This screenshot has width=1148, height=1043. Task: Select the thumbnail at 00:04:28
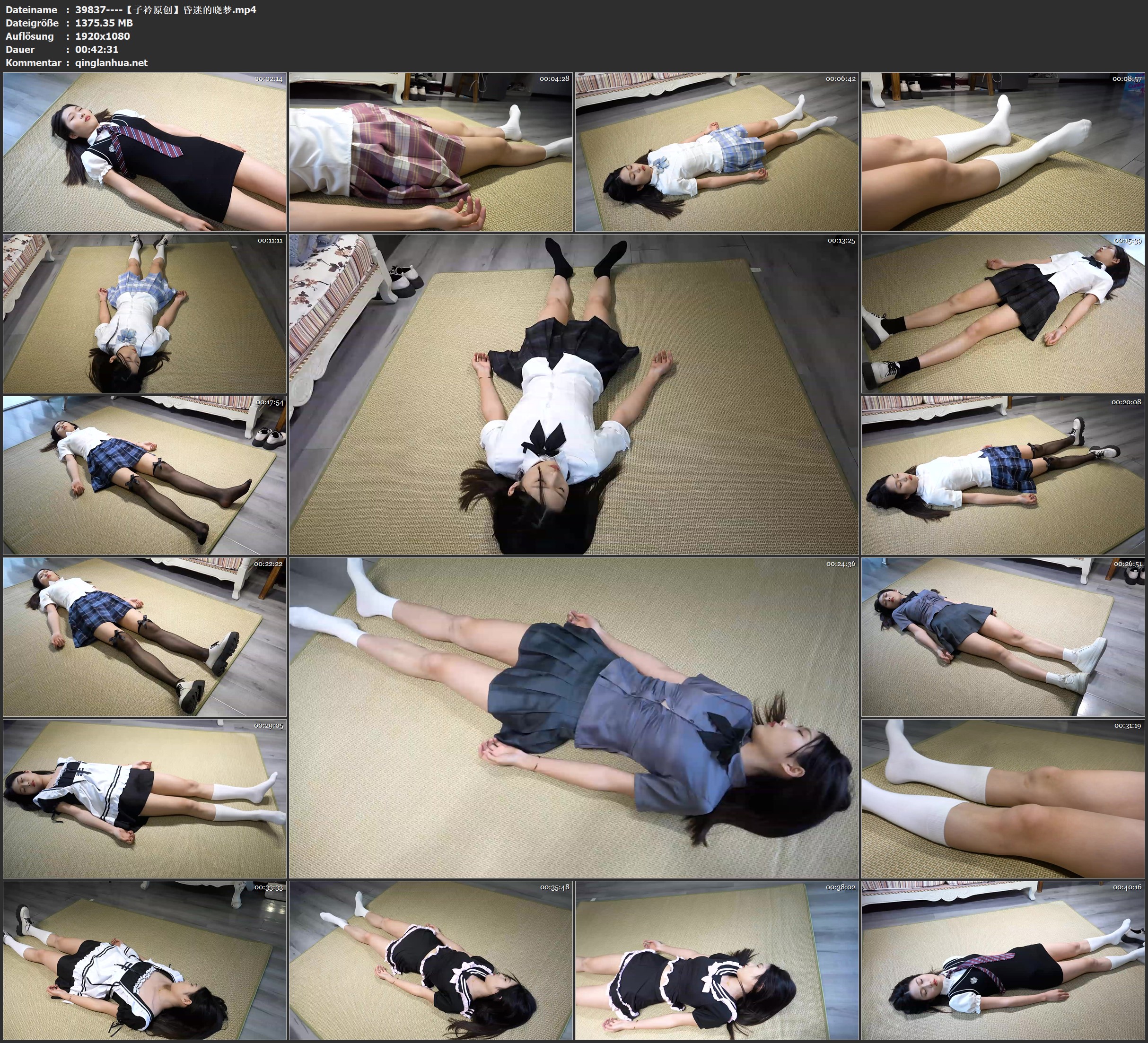click(430, 151)
